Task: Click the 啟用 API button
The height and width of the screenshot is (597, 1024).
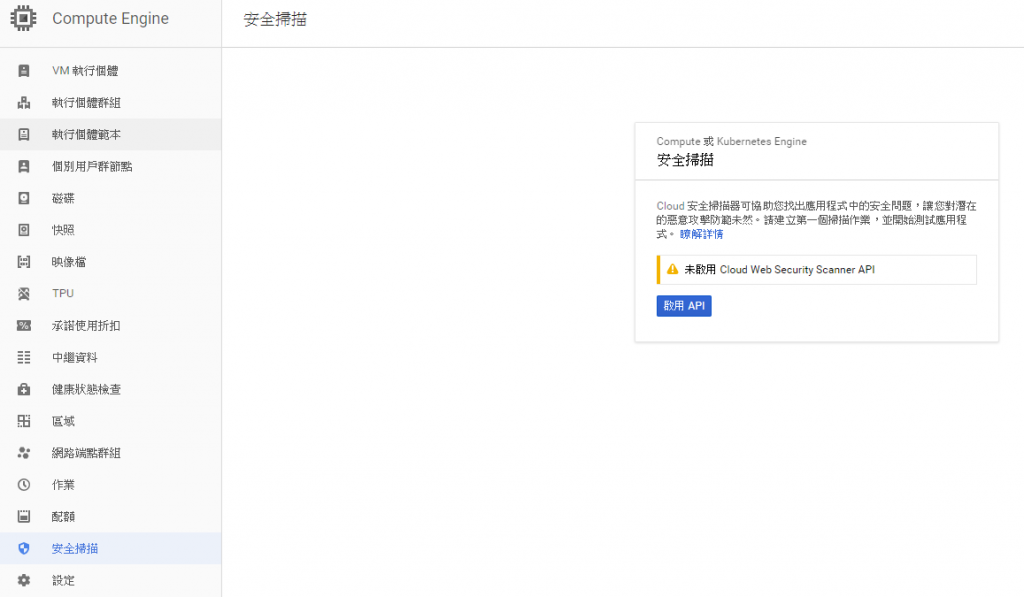Action: 684,306
